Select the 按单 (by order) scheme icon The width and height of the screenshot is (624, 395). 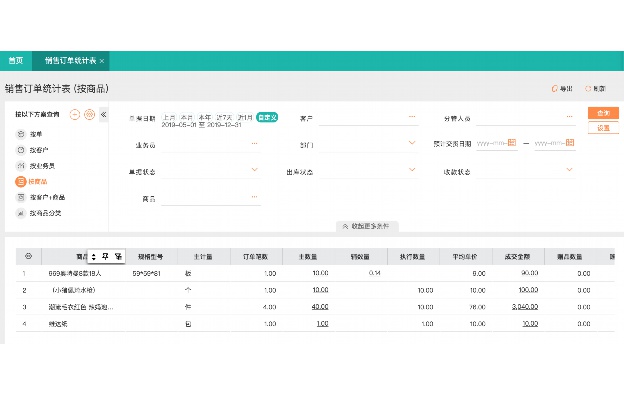click(x=21, y=134)
